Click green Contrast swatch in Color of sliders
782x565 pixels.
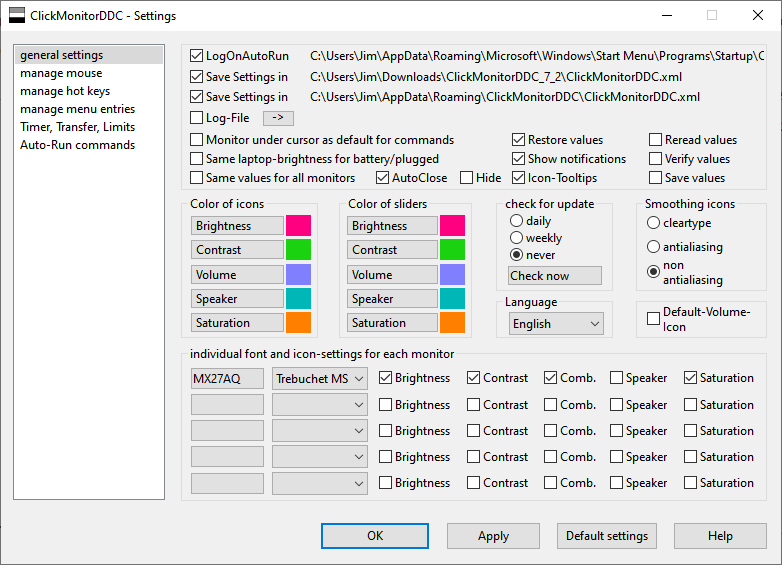(452, 249)
